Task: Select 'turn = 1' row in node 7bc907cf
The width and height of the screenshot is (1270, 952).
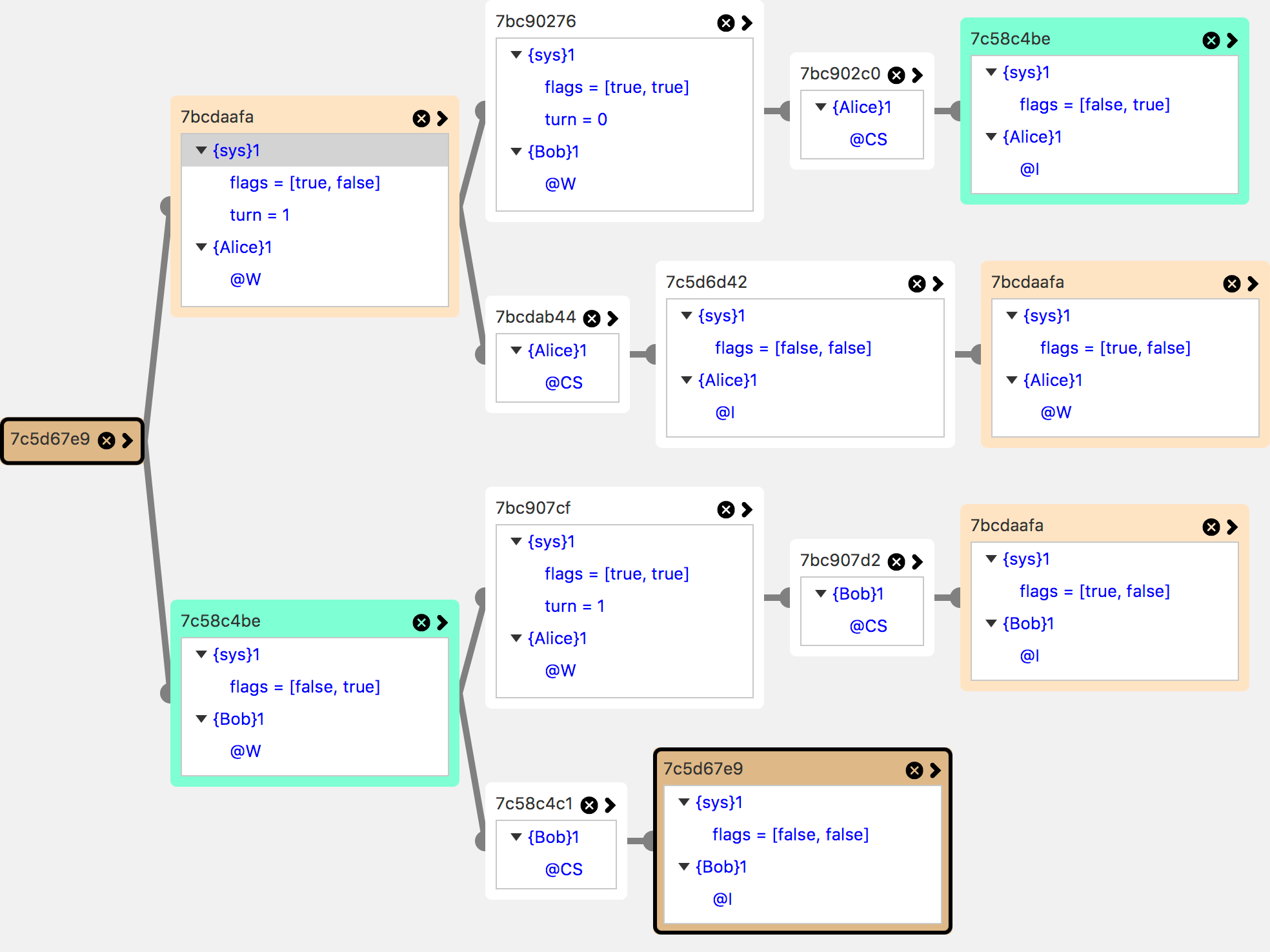Action: [625, 606]
